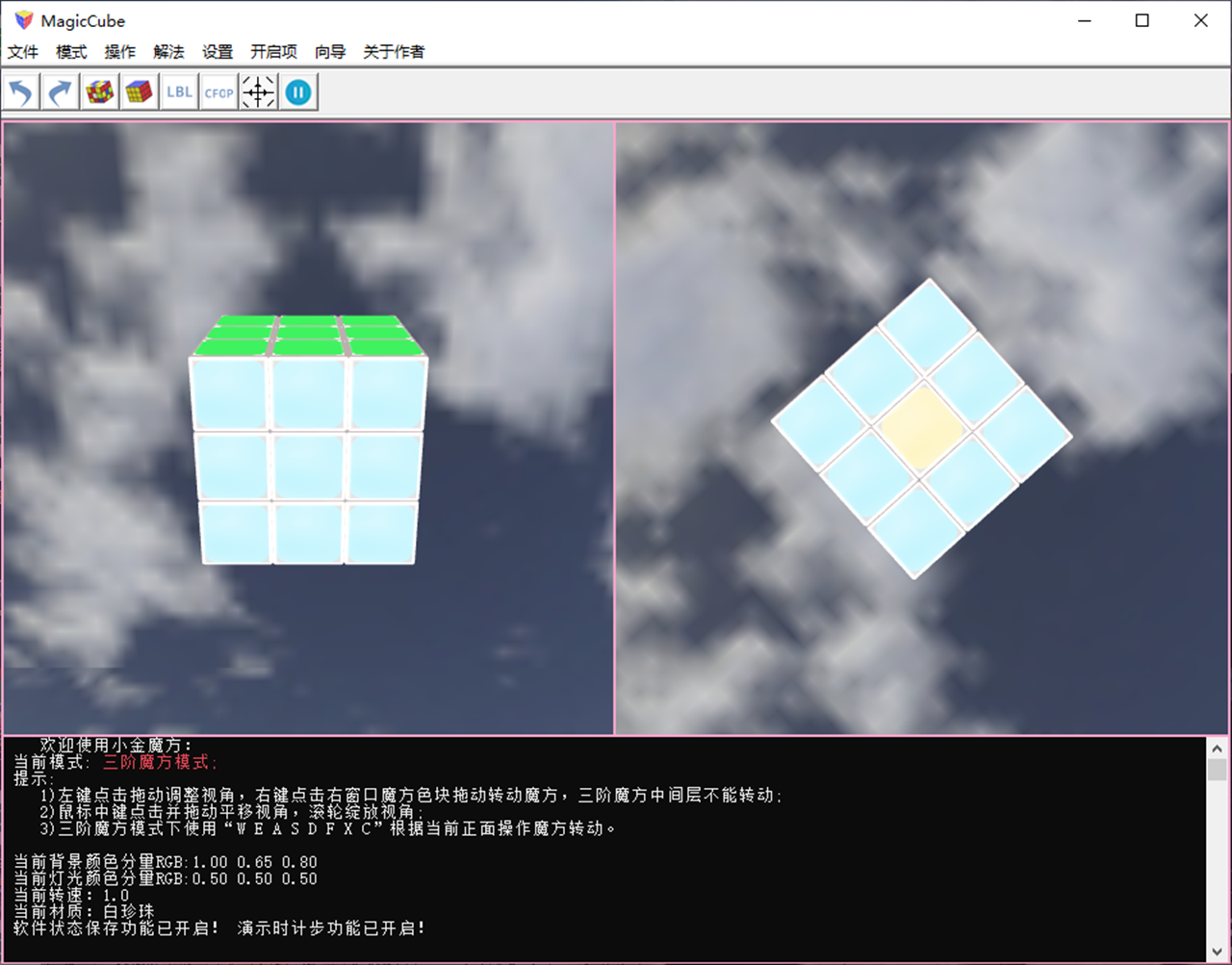Open the 操作 menu
This screenshot has height=965, width=1232.
pyautogui.click(x=120, y=52)
